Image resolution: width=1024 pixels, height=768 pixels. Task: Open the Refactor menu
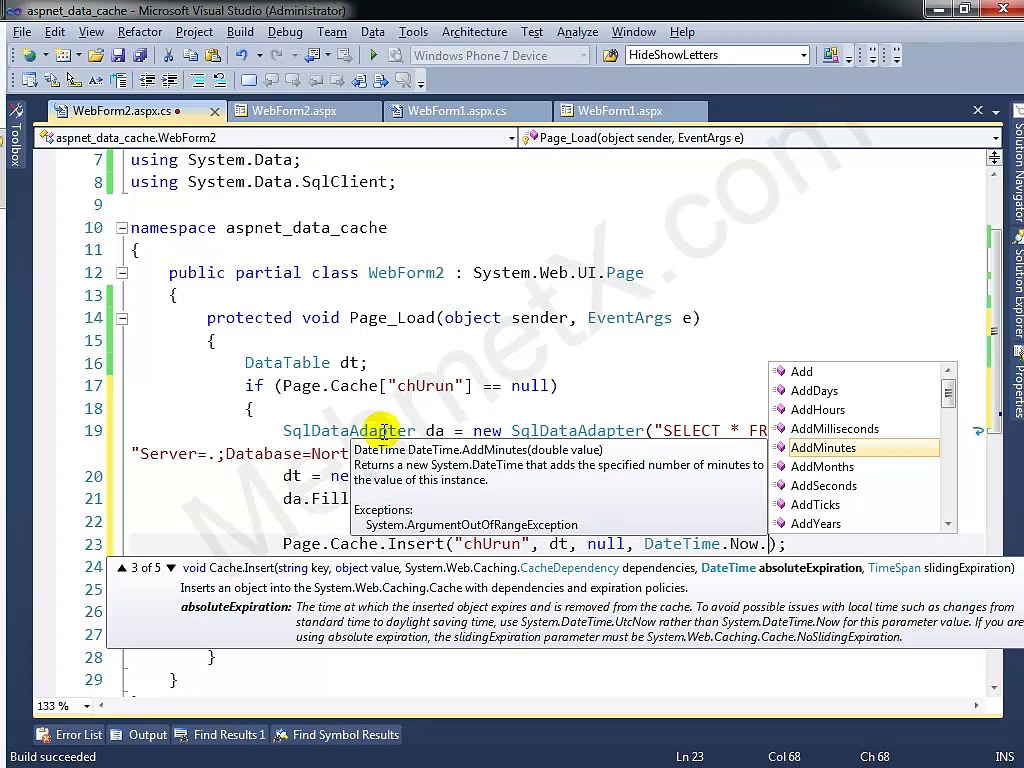click(140, 32)
